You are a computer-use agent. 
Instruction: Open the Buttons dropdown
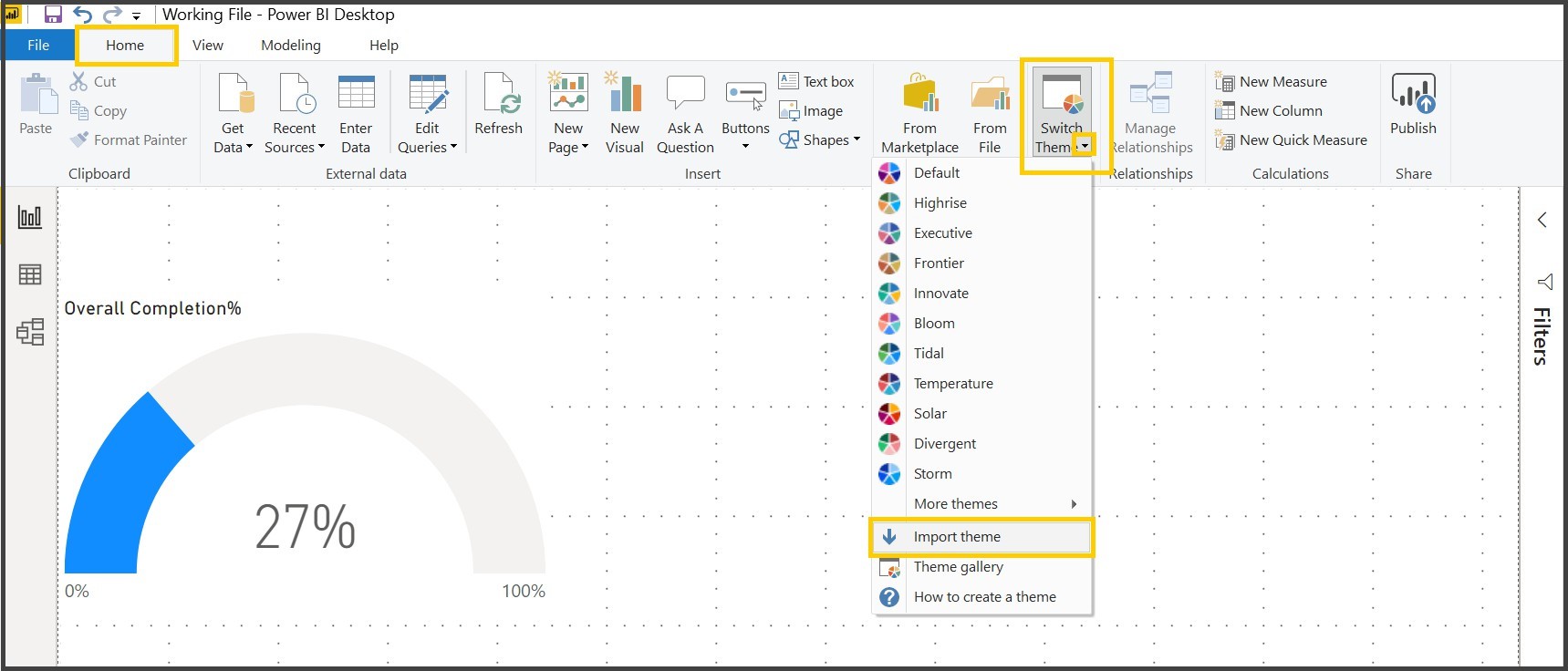[745, 113]
